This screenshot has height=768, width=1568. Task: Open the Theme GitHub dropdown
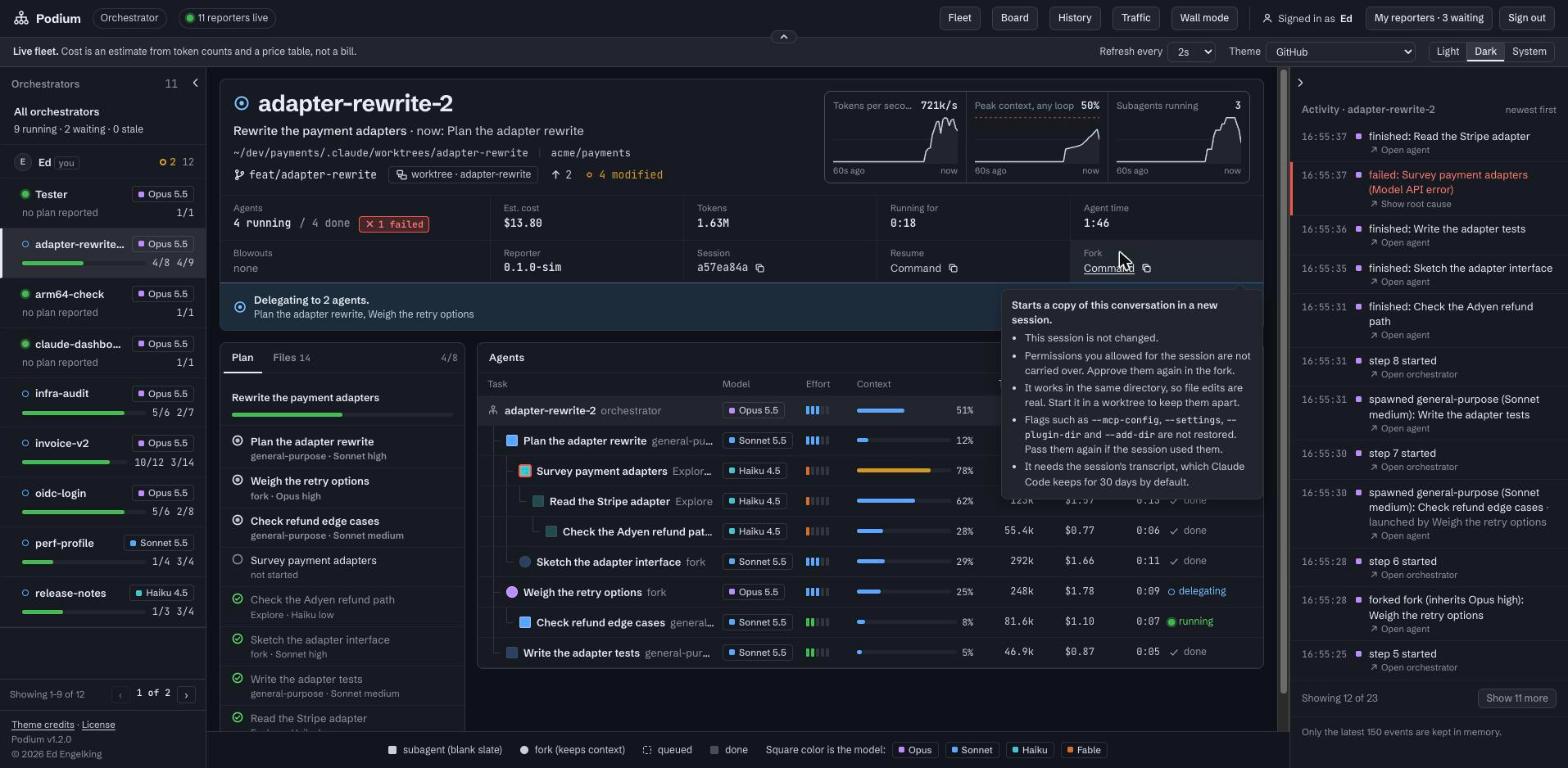tap(1341, 52)
